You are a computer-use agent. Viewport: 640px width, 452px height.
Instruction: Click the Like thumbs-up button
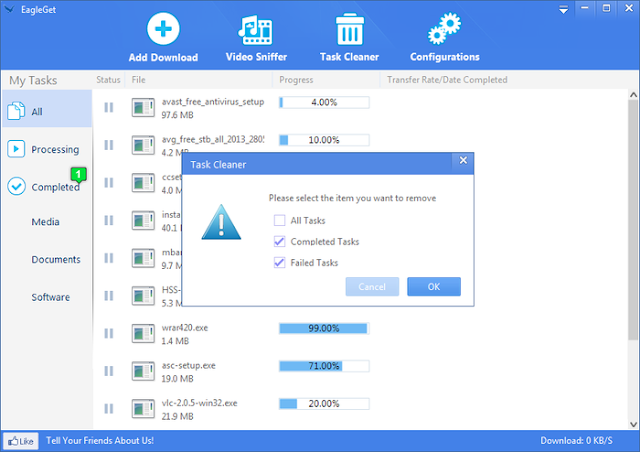pyautogui.click(x=21, y=441)
